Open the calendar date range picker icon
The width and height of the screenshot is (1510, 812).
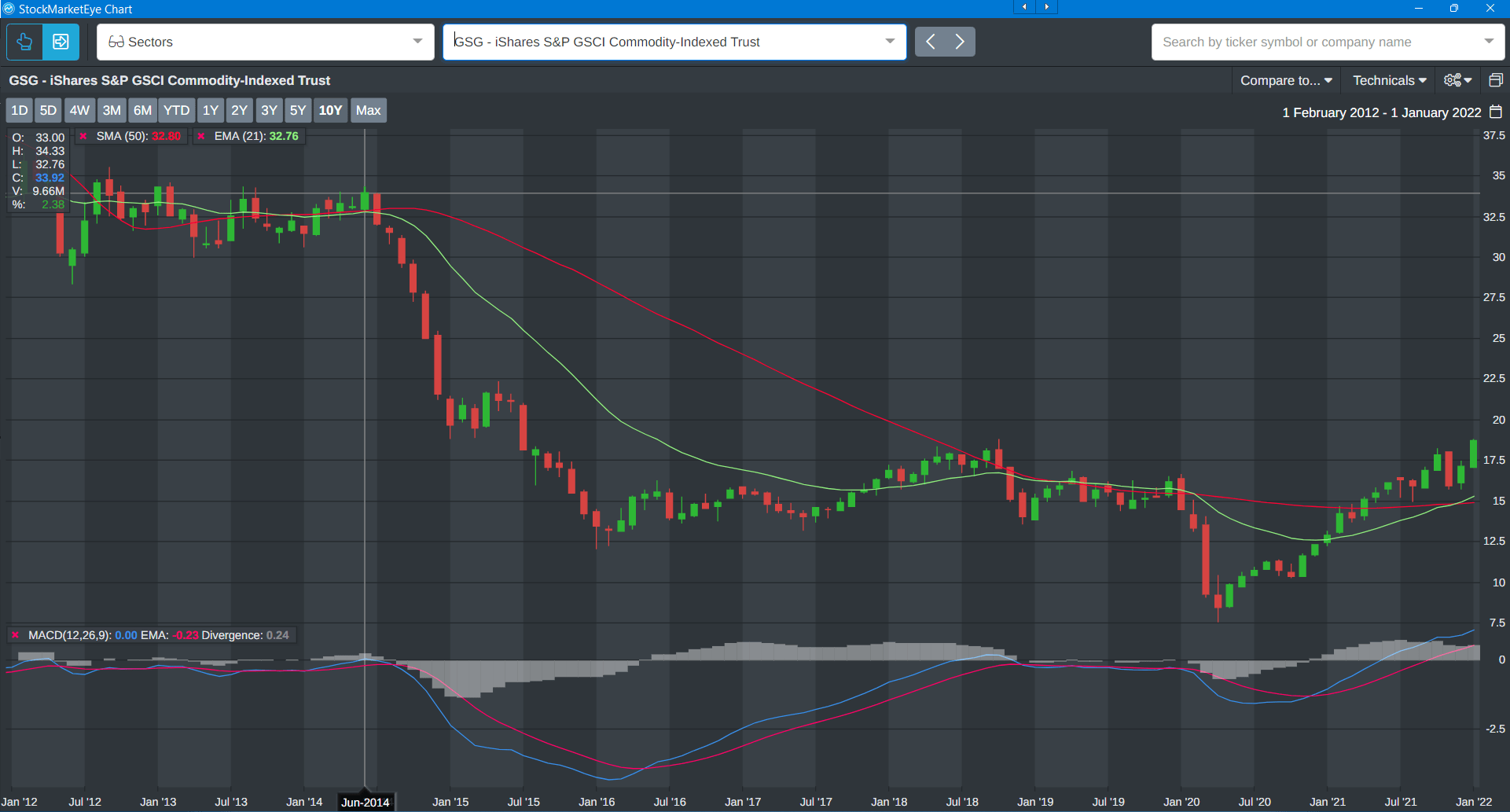[x=1496, y=112]
